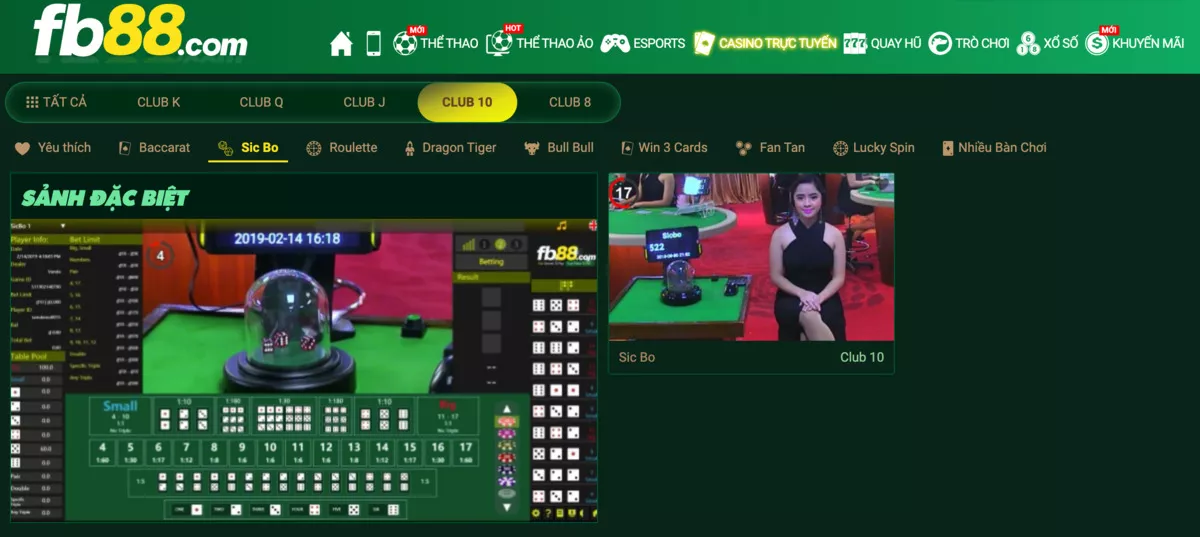
Task: Show all clubs with Tất Cả
Action: click(56, 102)
